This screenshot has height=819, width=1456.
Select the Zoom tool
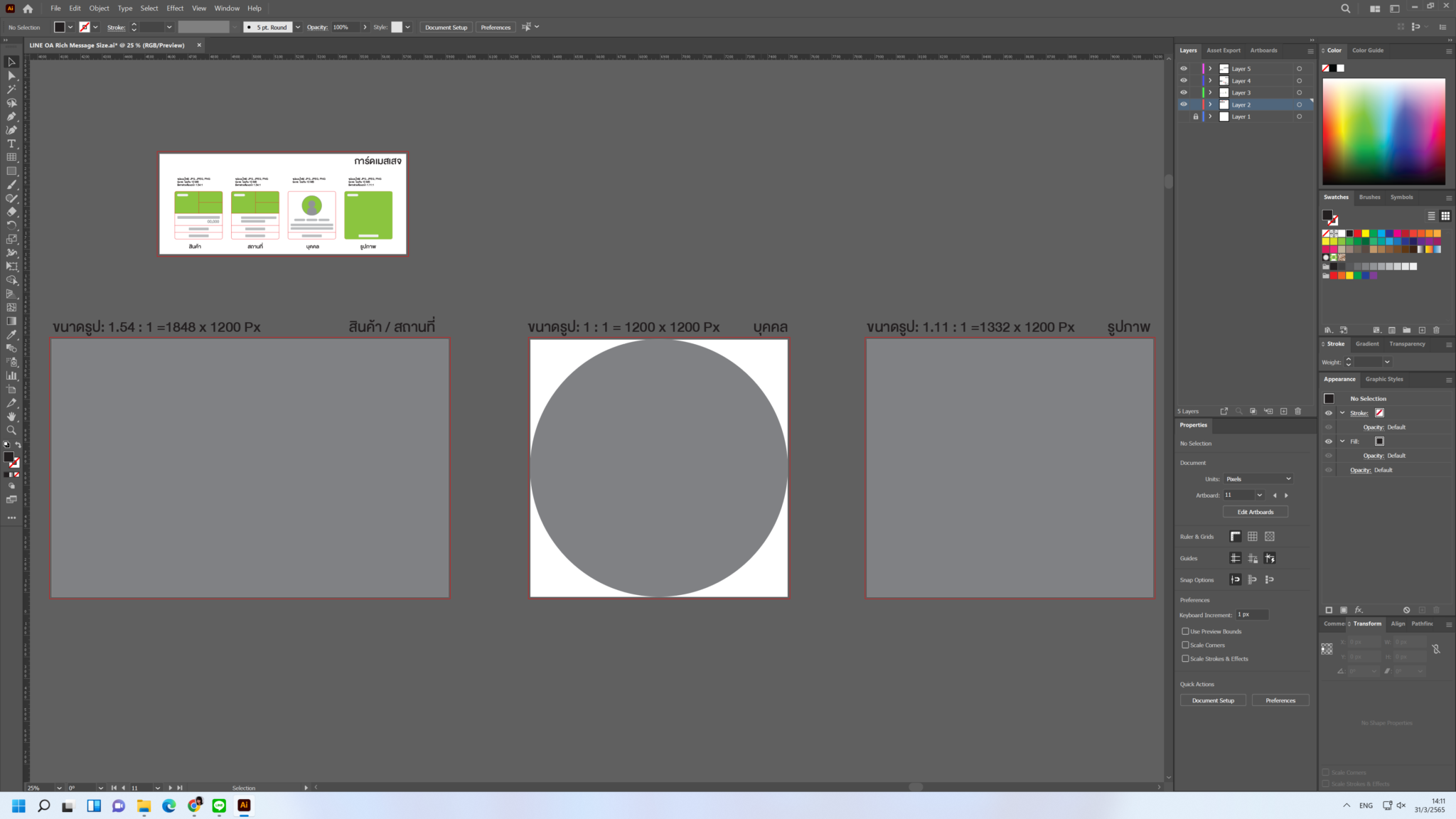pyautogui.click(x=11, y=430)
